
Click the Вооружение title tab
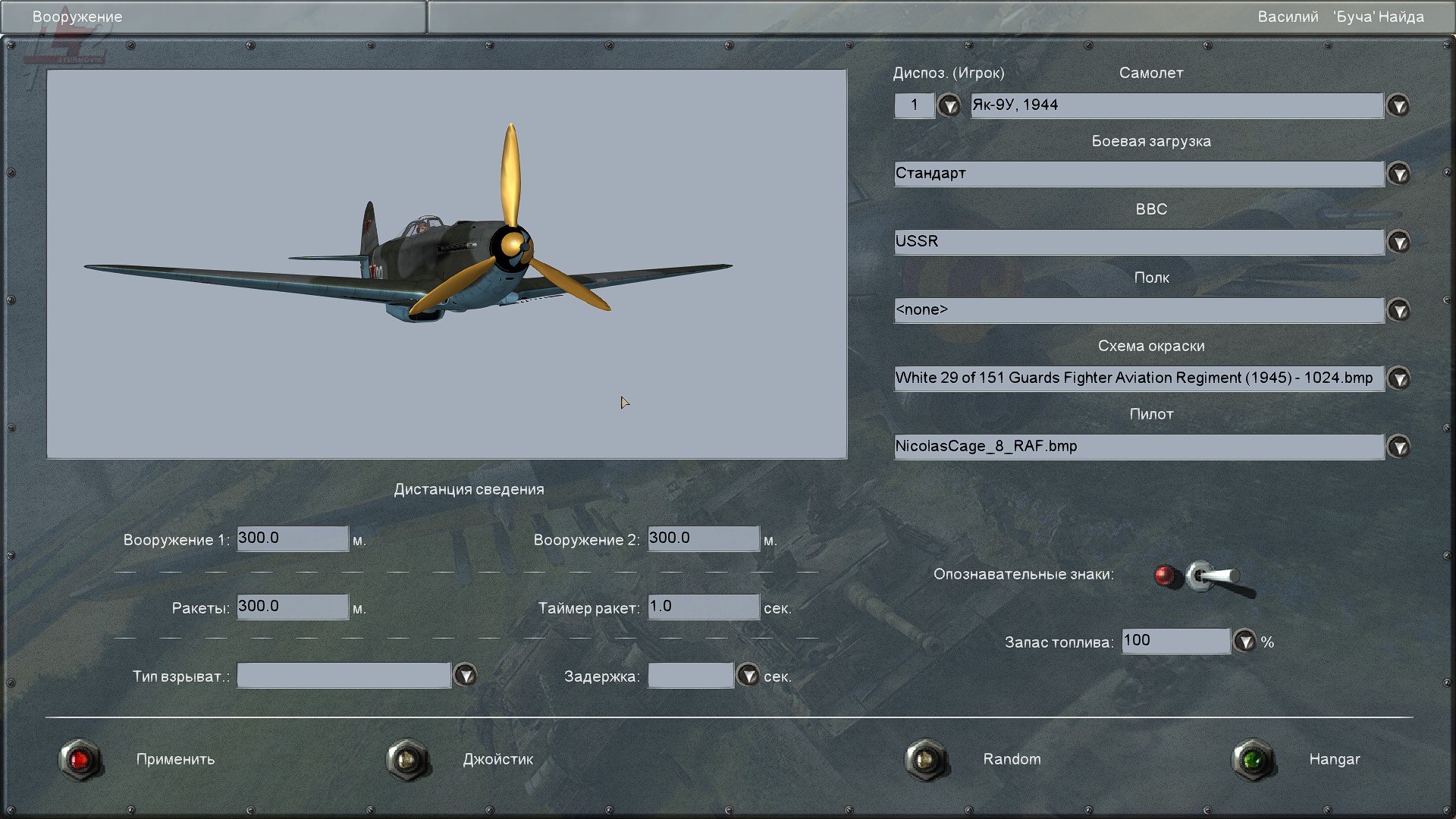coord(77,17)
